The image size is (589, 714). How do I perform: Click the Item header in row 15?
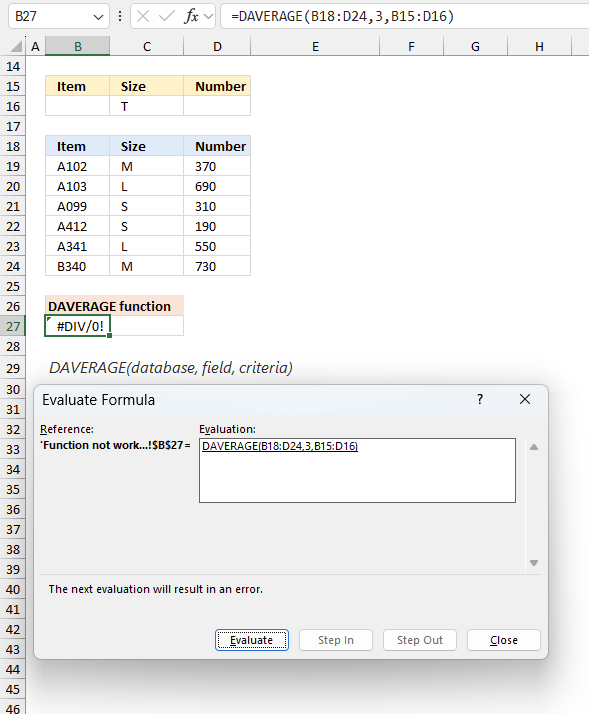click(77, 87)
